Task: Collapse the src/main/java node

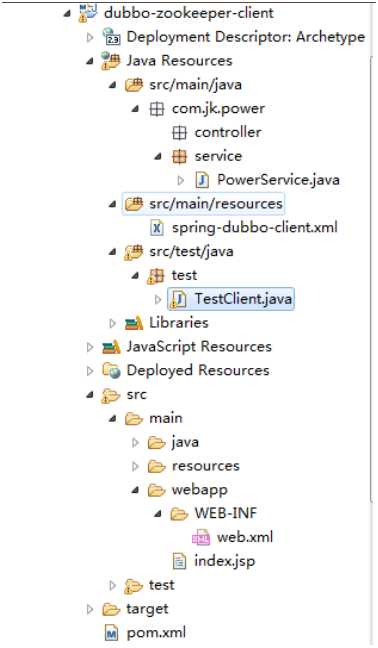Action: (112, 86)
